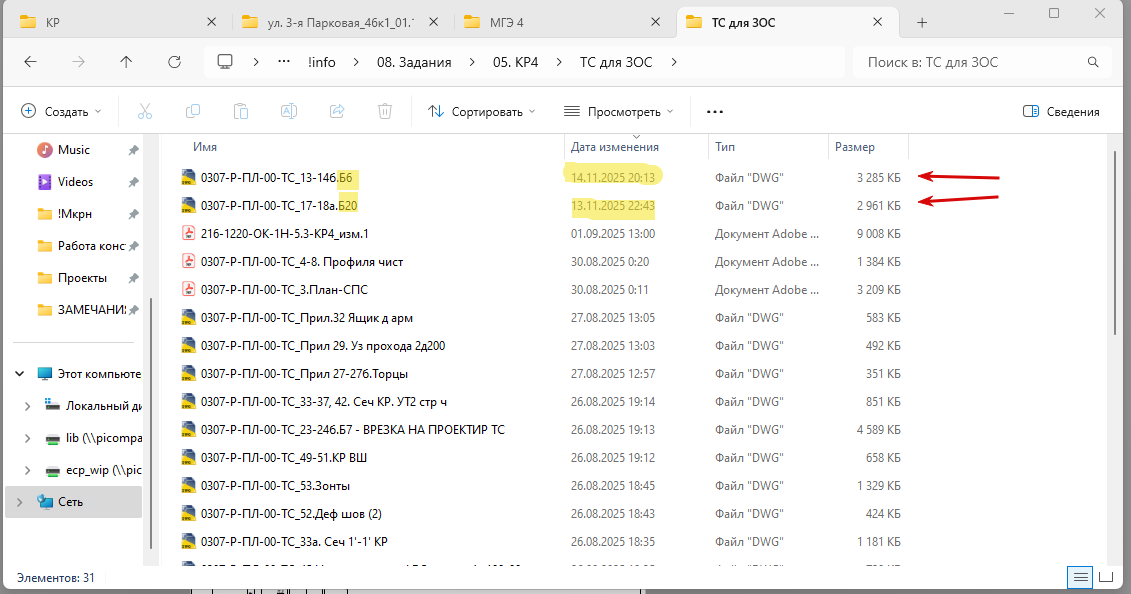Expand the Сеть tree node

[20, 502]
